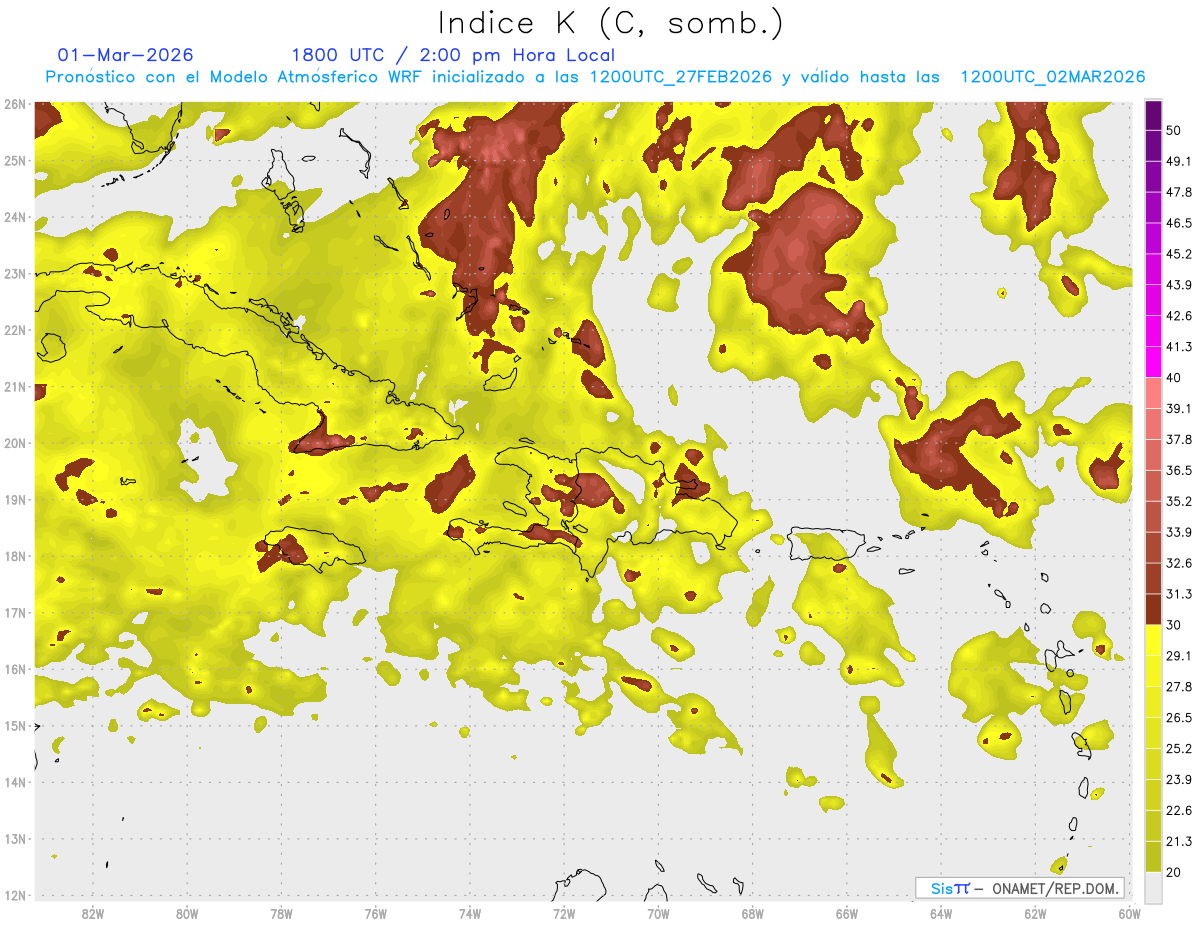The image size is (1200, 927).
Task: Click the colorbar label '45.2'
Action: coord(1179,254)
